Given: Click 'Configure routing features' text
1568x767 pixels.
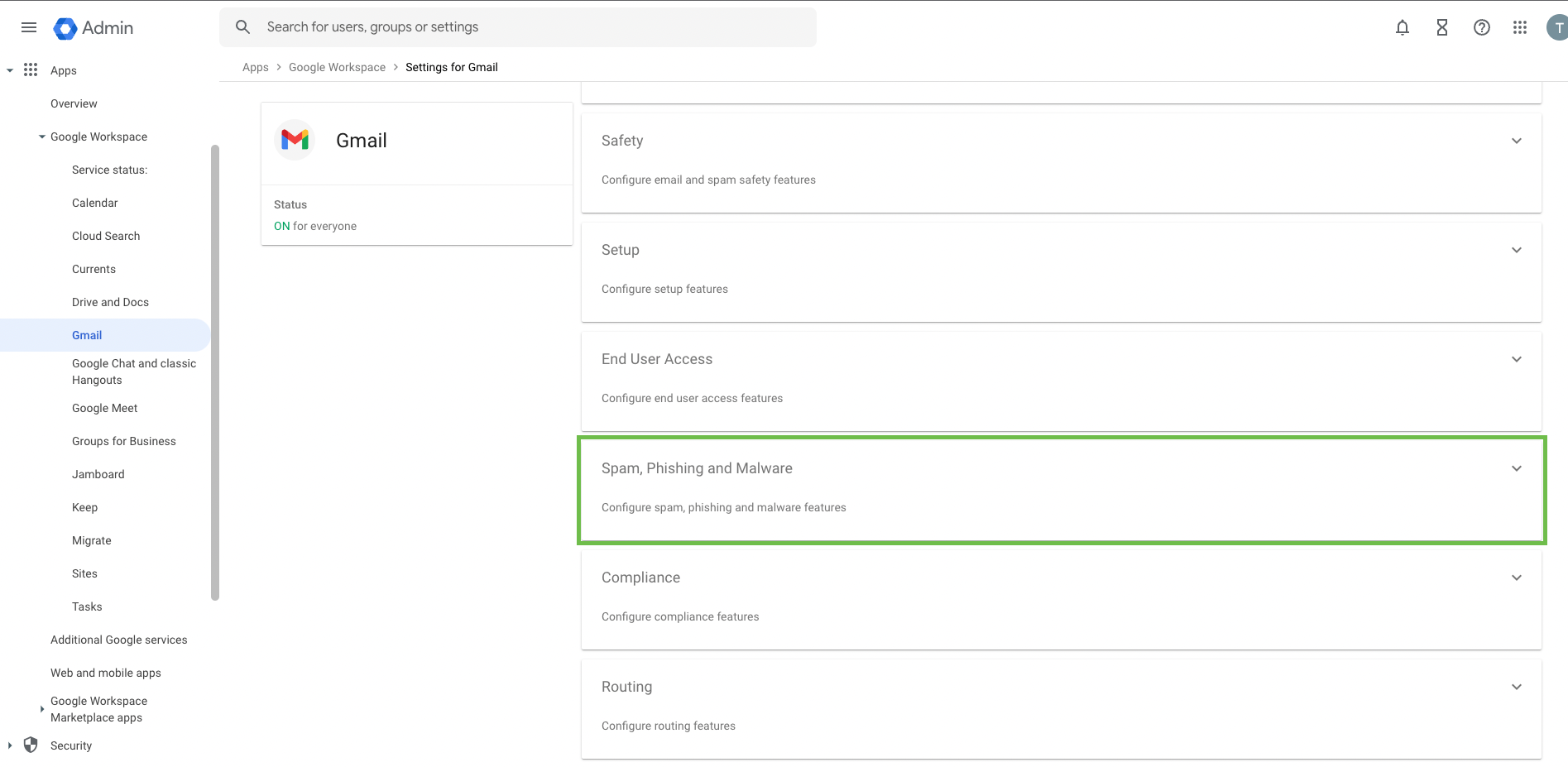Looking at the screenshot, I should pos(668,726).
